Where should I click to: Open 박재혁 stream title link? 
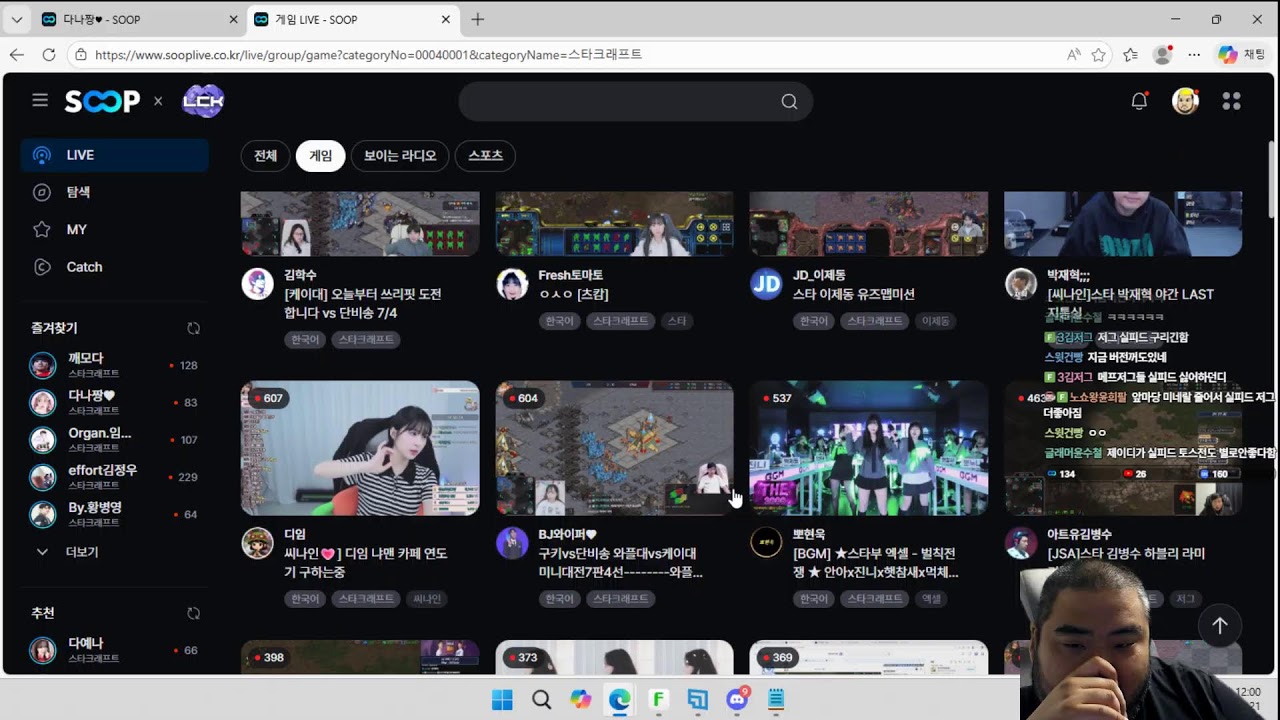point(1130,303)
